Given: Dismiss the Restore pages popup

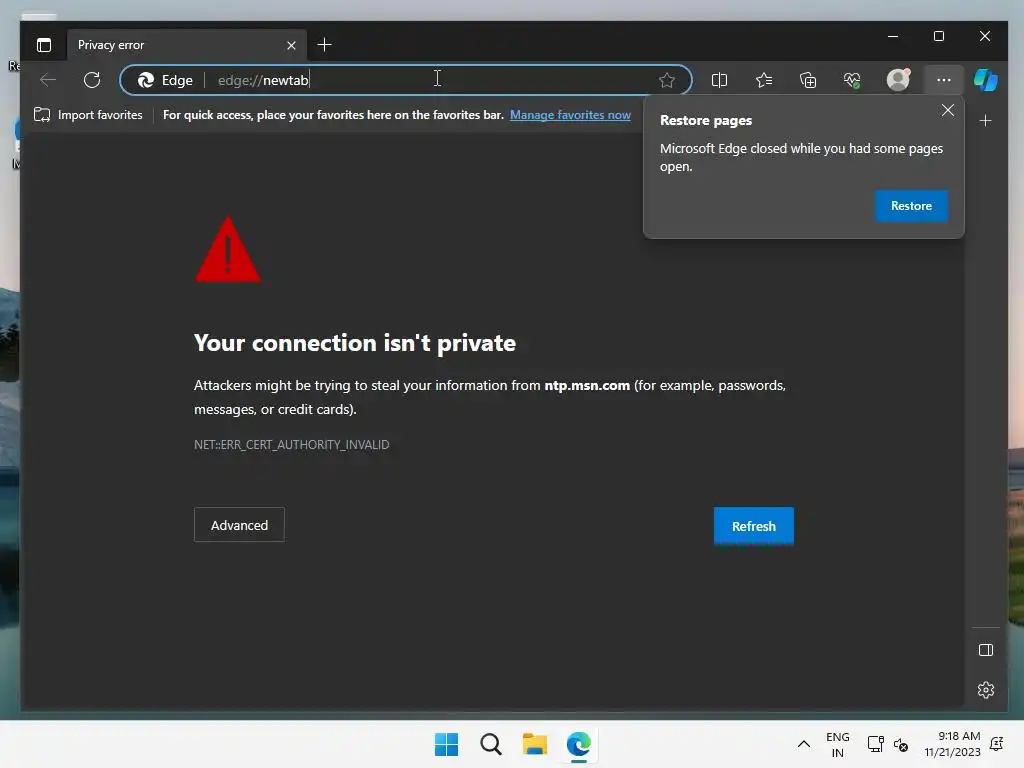Looking at the screenshot, I should (x=948, y=110).
